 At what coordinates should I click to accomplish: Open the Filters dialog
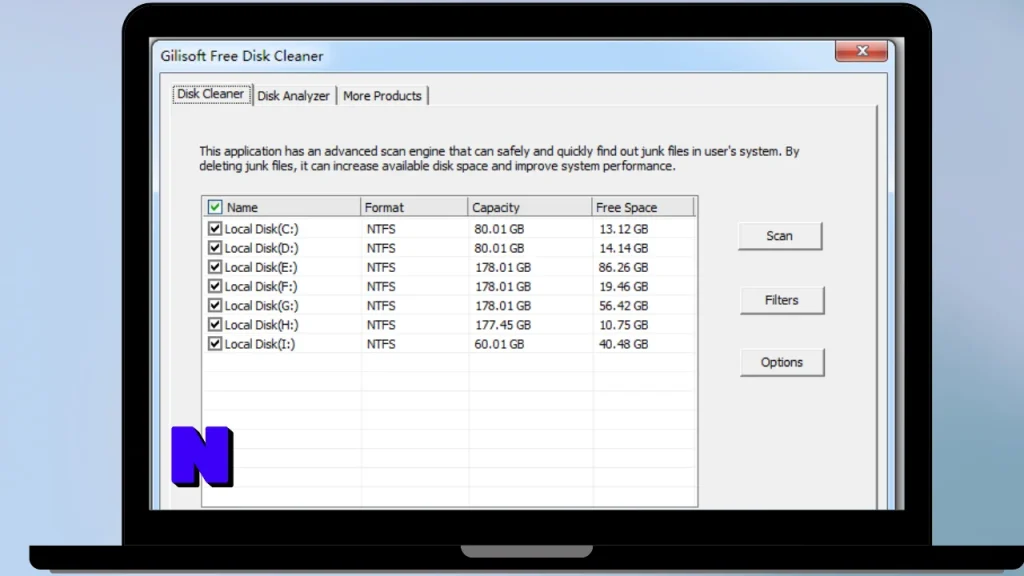[782, 300]
